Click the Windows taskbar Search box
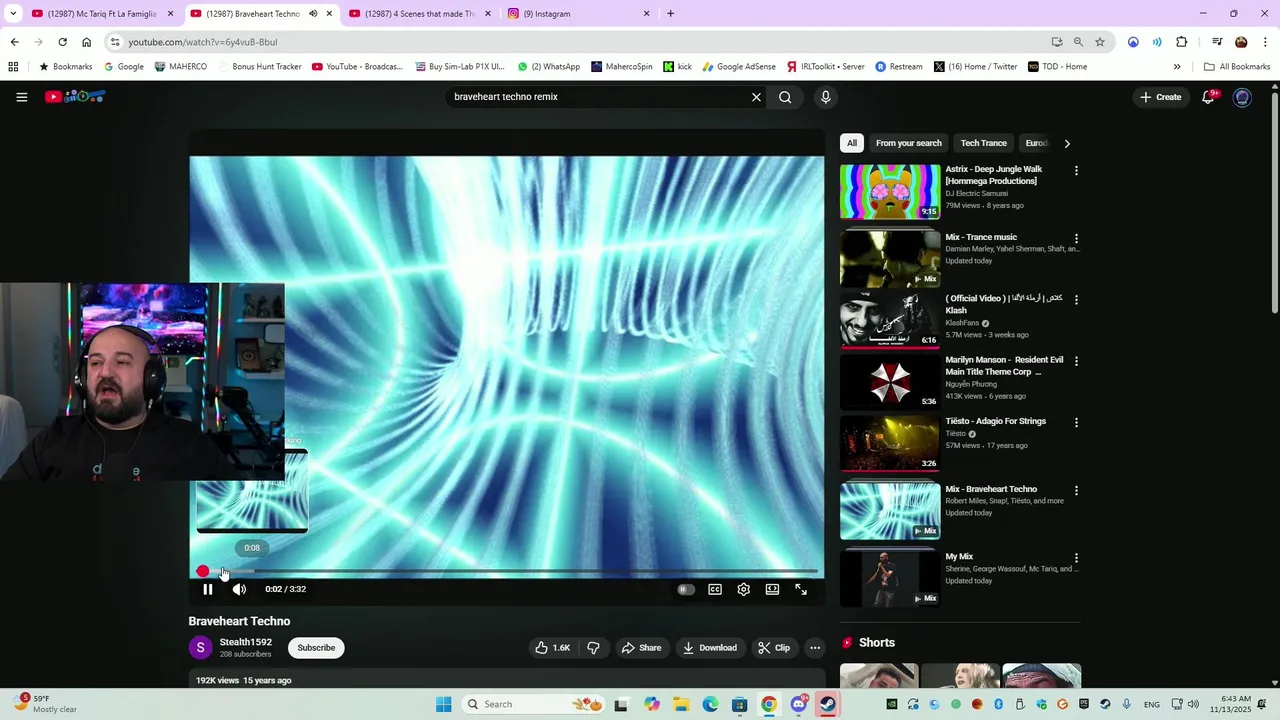The image size is (1280, 720). click(534, 704)
